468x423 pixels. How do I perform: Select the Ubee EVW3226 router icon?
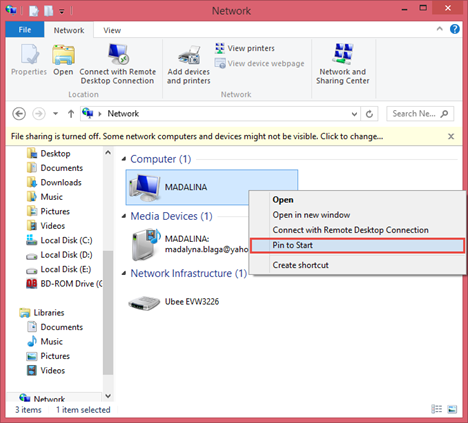144,302
